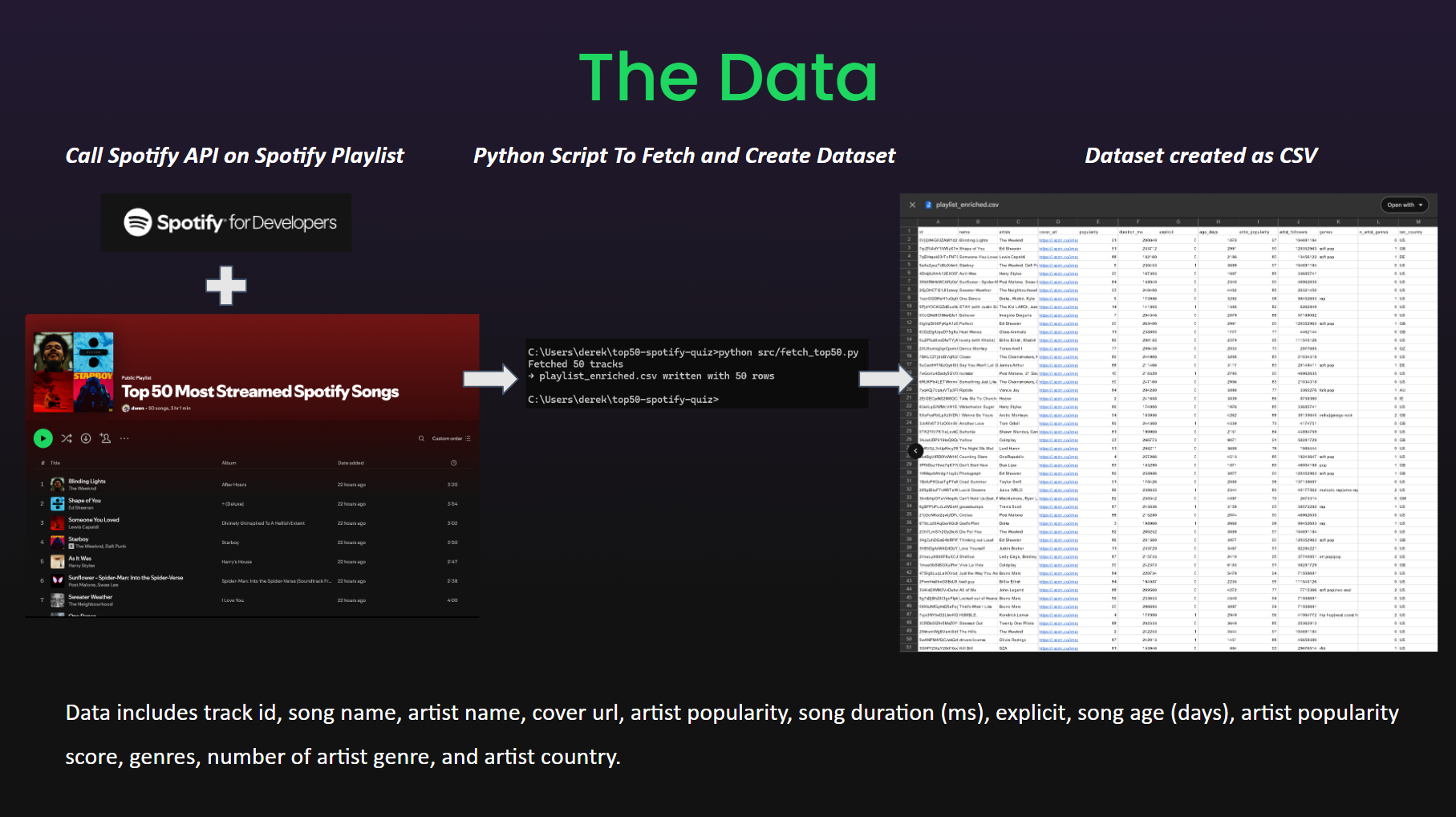Close the playlist_enriched.csv preview
The height and width of the screenshot is (817, 1456).
(912, 205)
